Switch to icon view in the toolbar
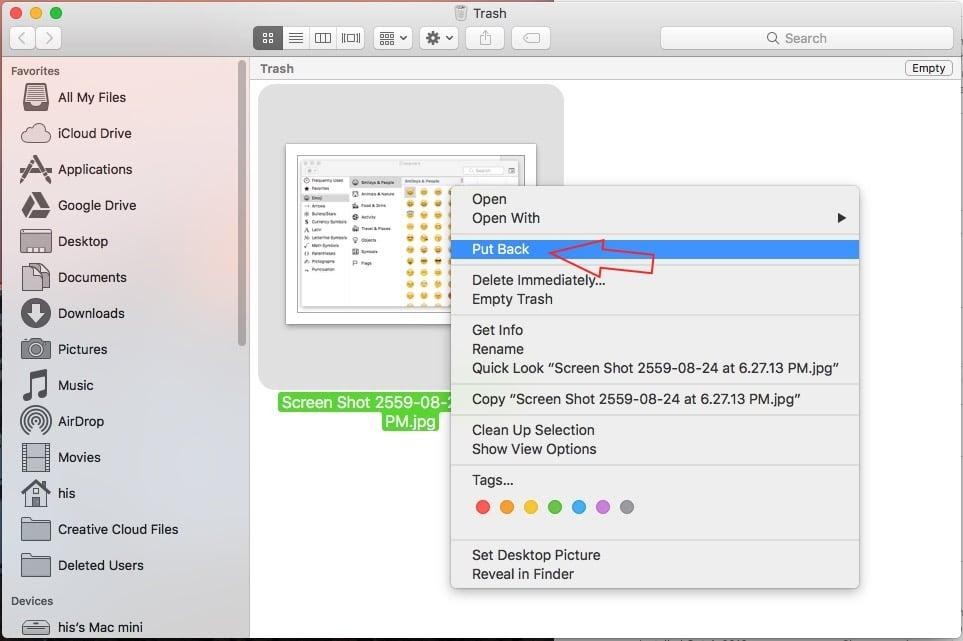The width and height of the screenshot is (963, 641). point(267,38)
